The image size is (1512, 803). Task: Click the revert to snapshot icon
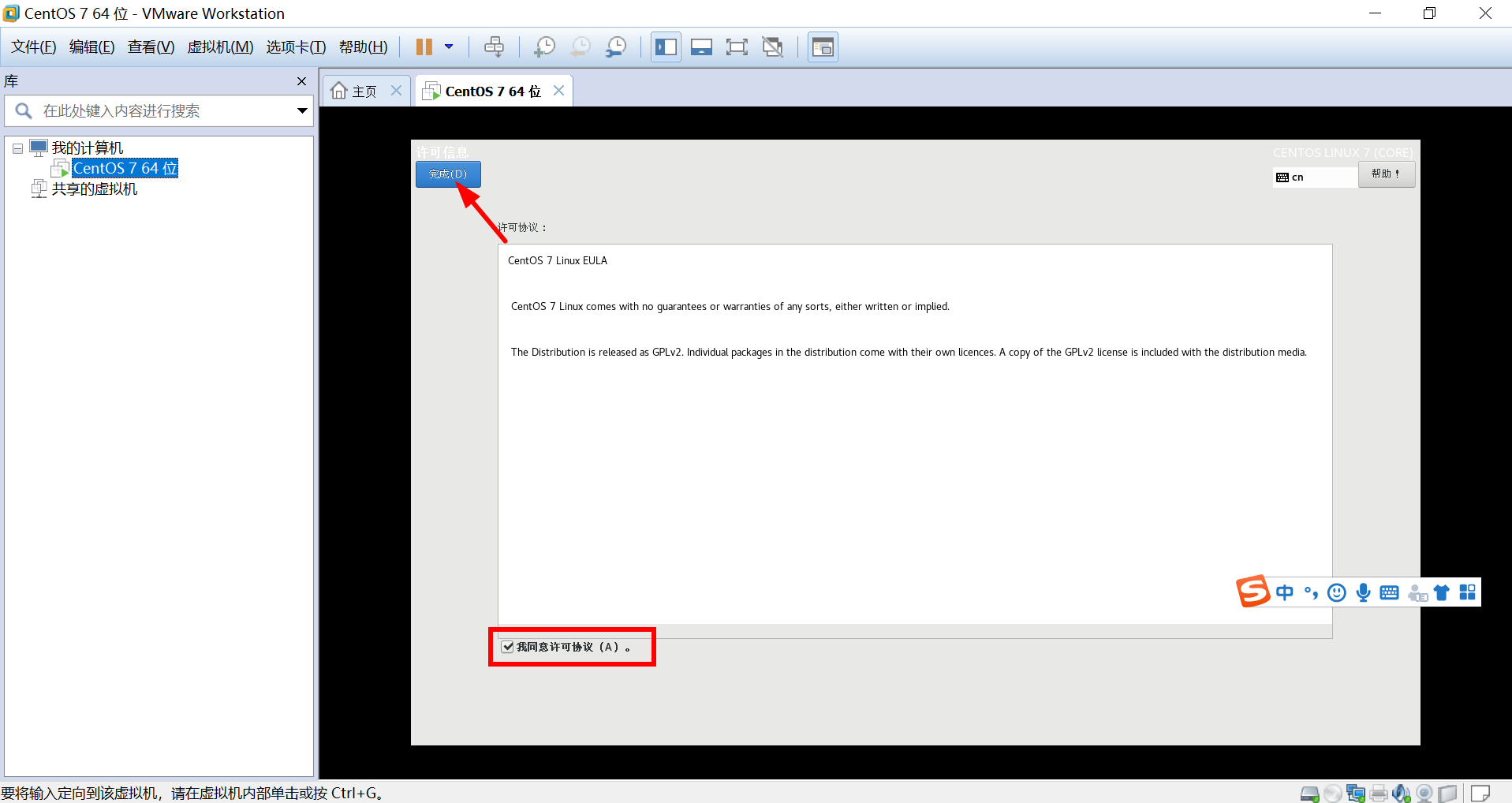[x=580, y=47]
